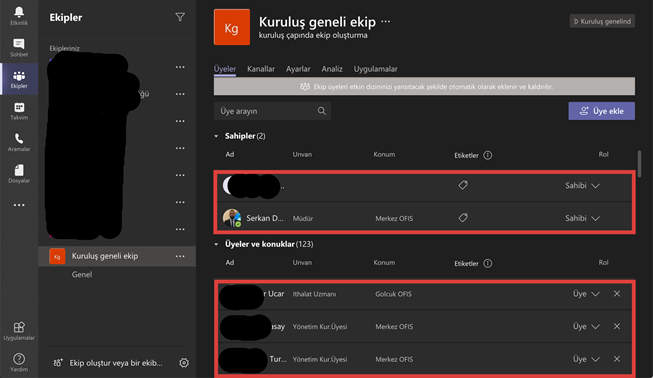Click Konum column header under Üyeler ve konuklar

(x=384, y=263)
